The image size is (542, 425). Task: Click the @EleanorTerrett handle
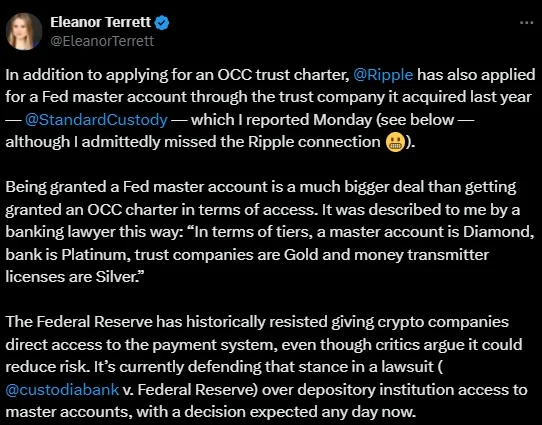[102, 41]
